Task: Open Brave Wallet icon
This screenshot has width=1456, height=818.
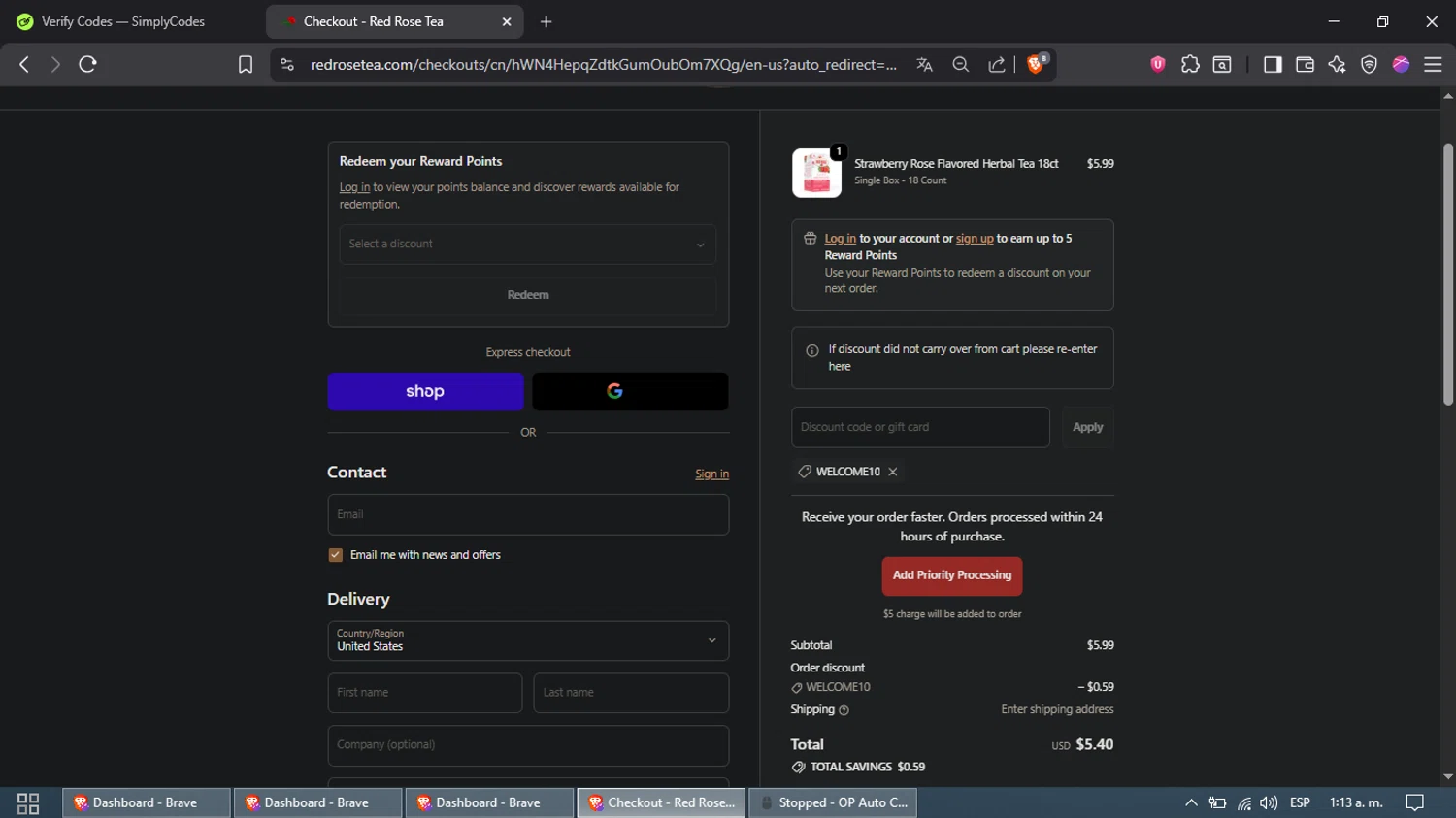Action: [1305, 64]
